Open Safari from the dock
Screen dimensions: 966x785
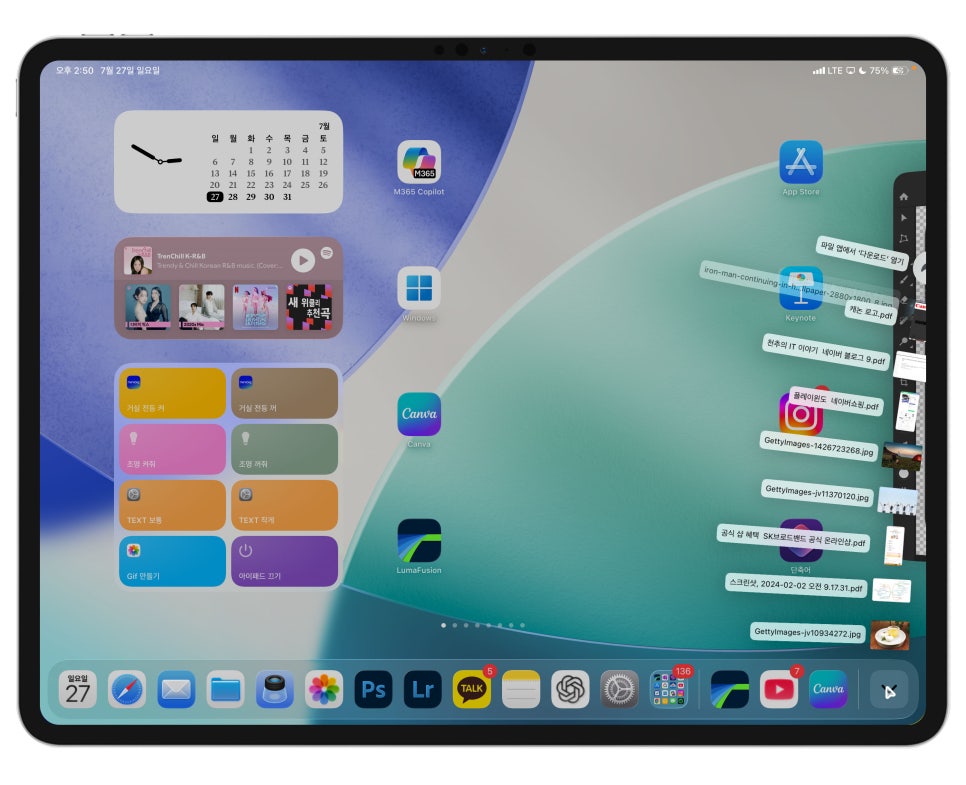pos(127,689)
